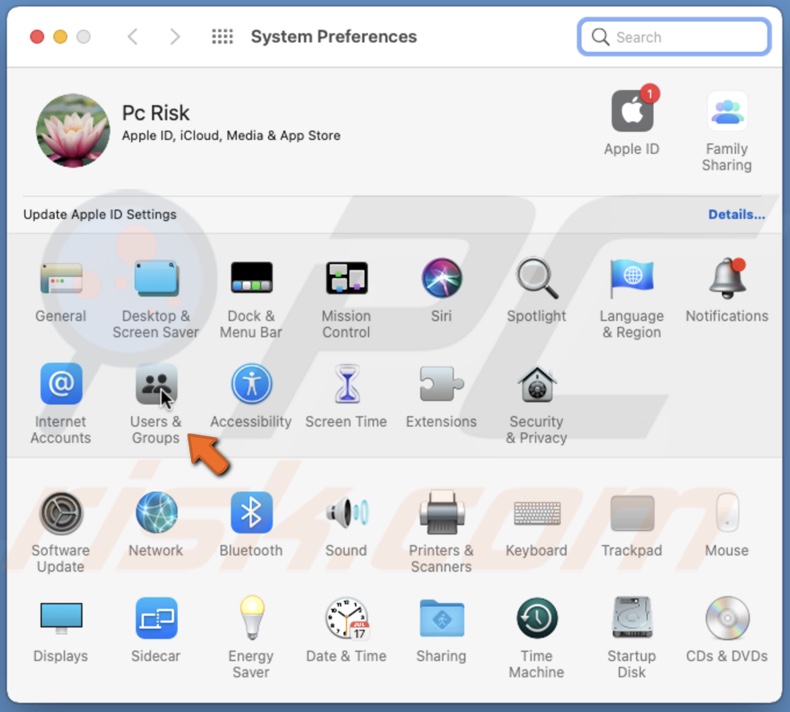Viewport: 790px width, 712px height.
Task: Click the Search field
Action: pyautogui.click(x=675, y=37)
